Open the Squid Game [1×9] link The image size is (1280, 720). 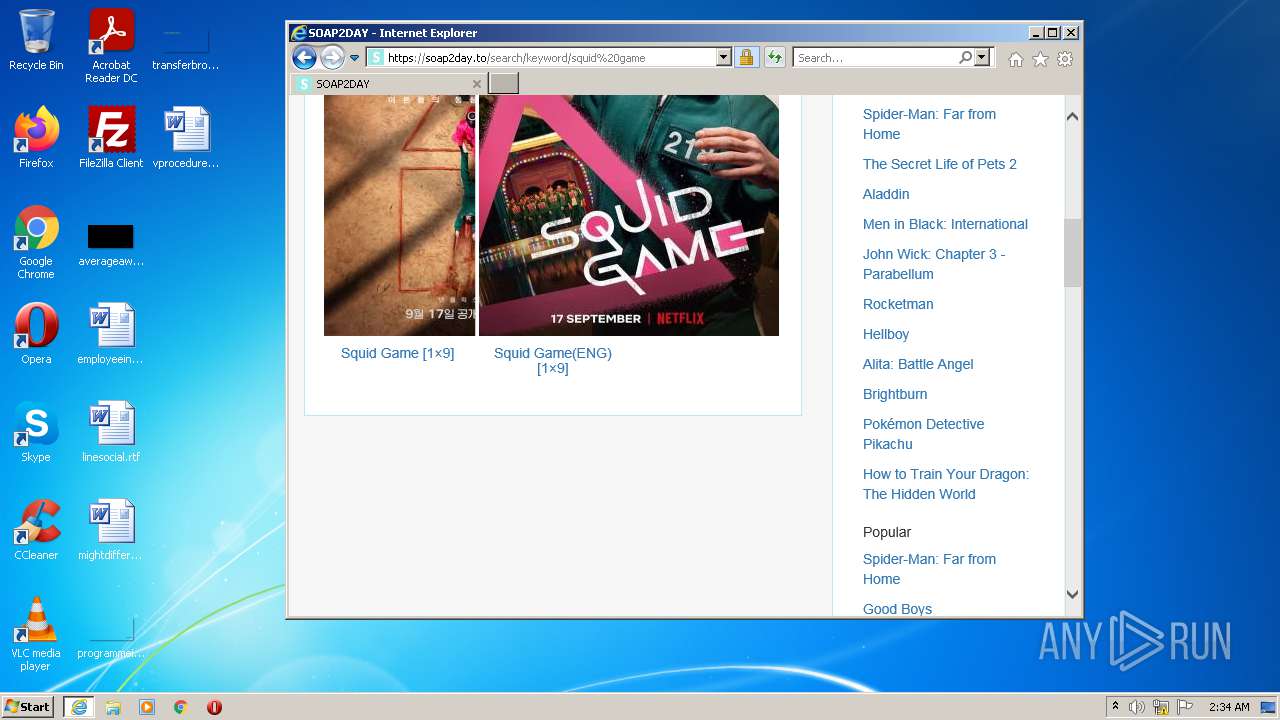[397, 353]
